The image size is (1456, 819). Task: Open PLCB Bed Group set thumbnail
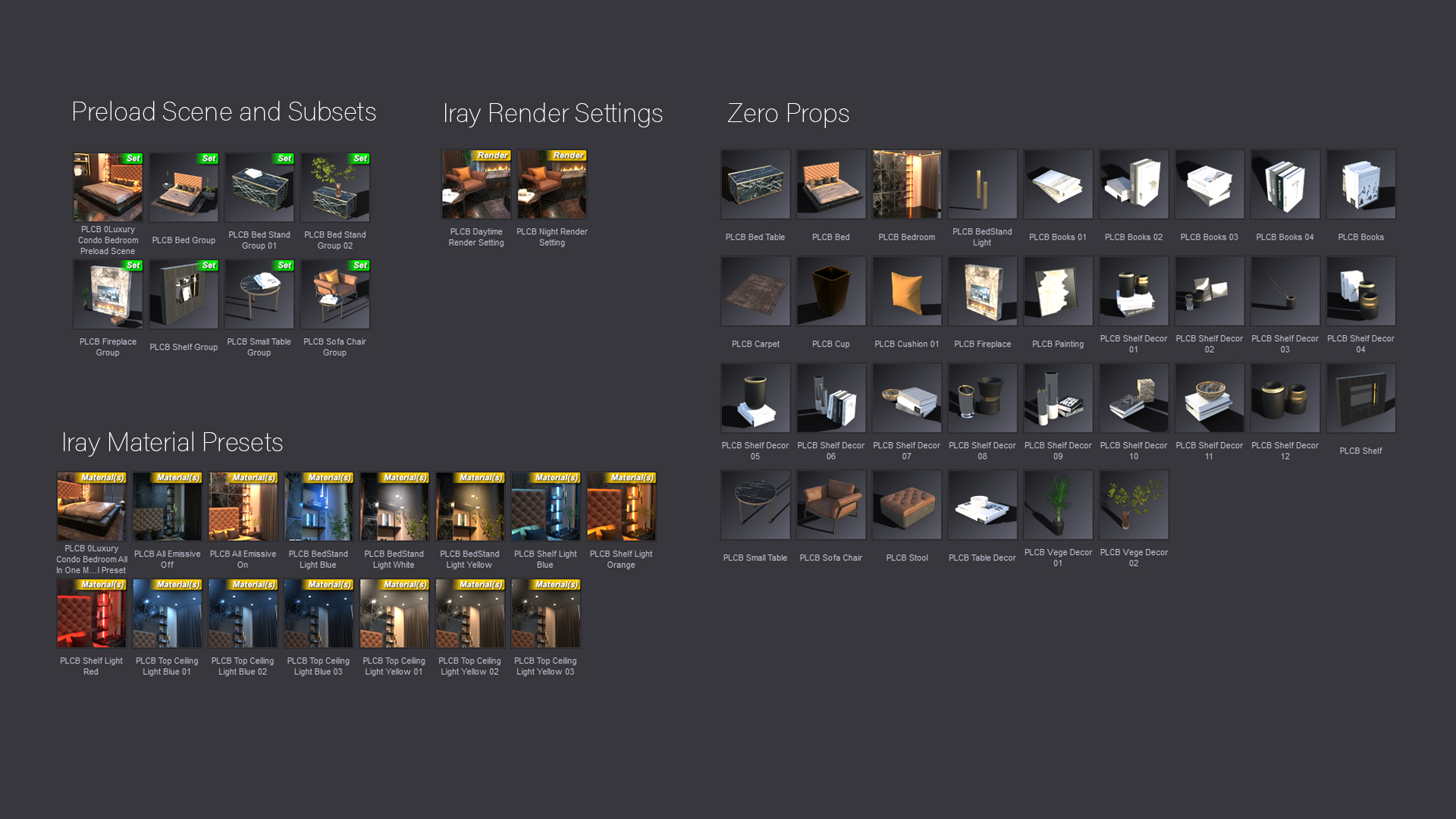coord(184,188)
